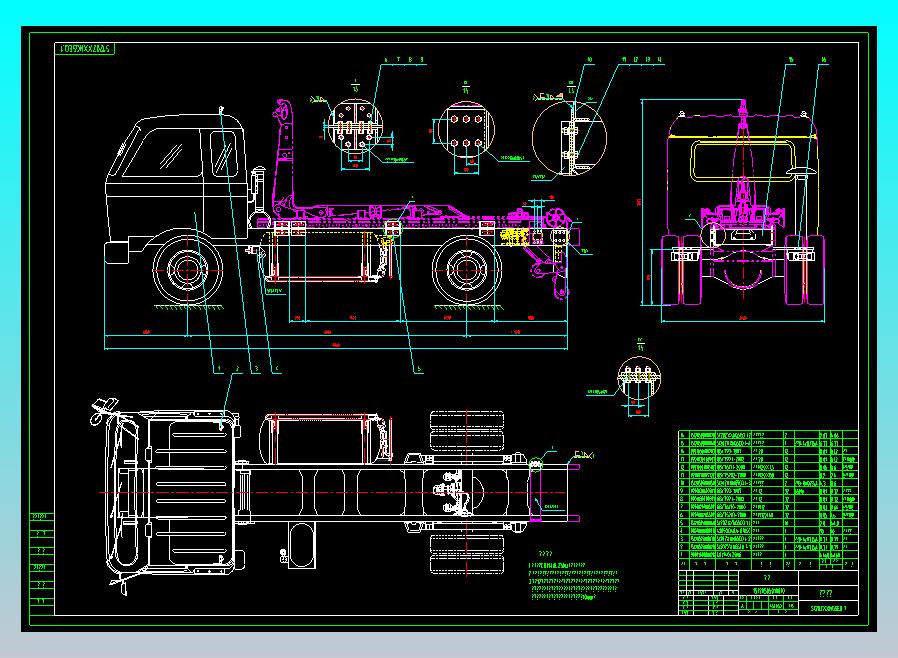Screen dimensions: 898x658
Task: Select the rear view width dimension
Action: pos(743,321)
